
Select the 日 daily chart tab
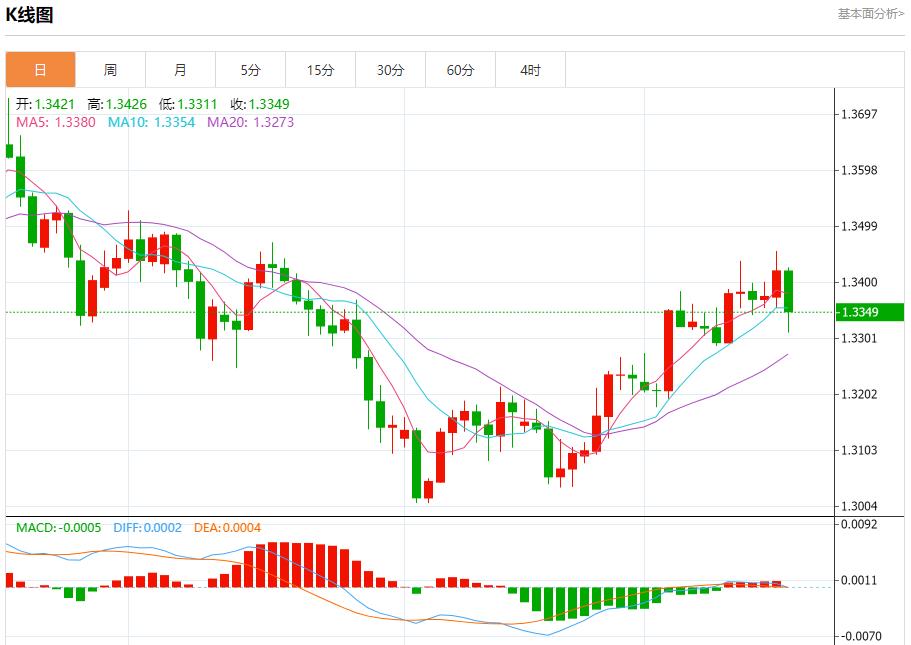(40, 70)
